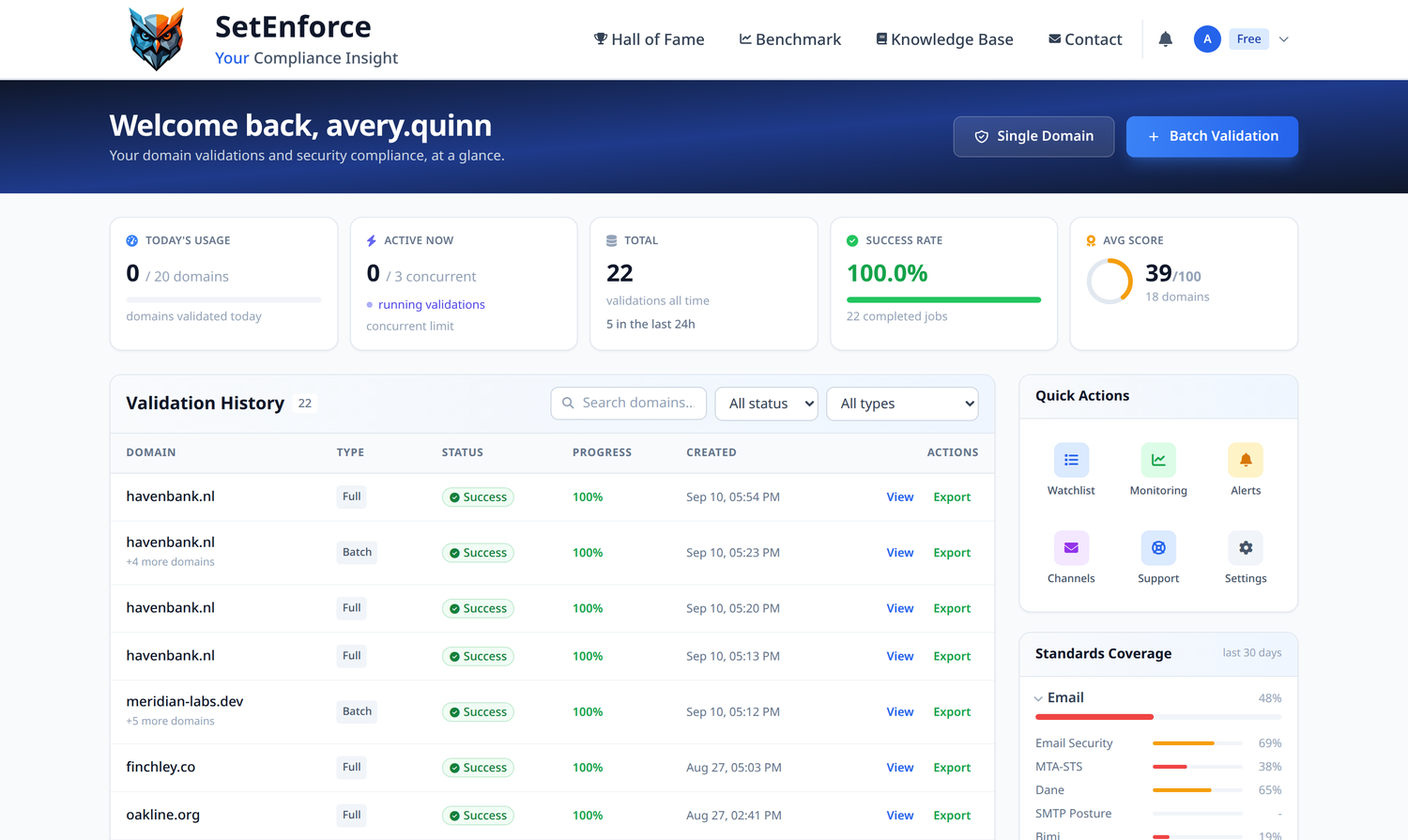
Task: Click the Dane 65% coverage bar
Action: 1198,790
